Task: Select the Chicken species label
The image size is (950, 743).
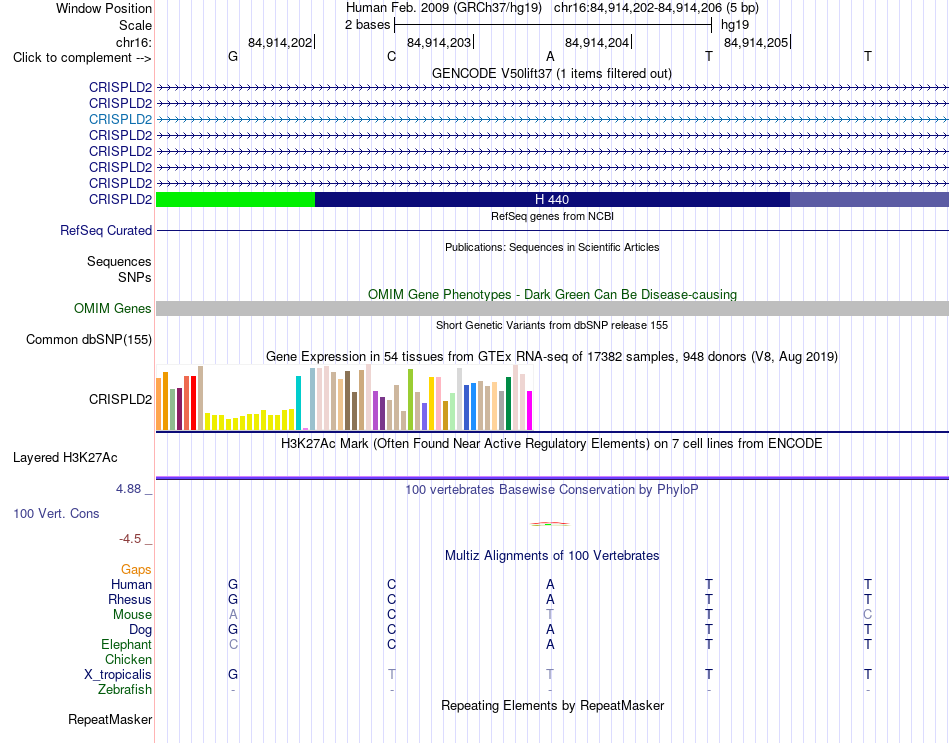Action: click(x=128, y=659)
